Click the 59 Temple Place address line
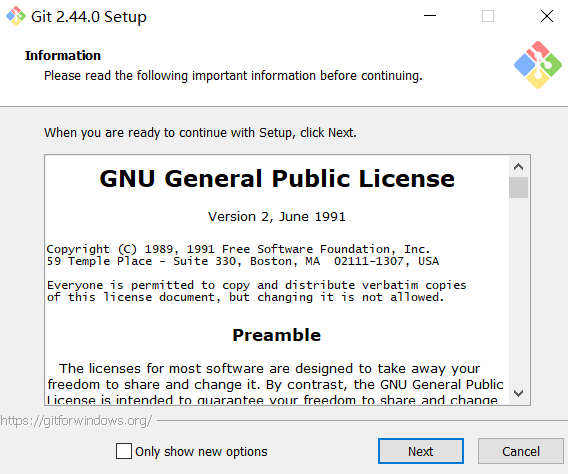 [243, 261]
